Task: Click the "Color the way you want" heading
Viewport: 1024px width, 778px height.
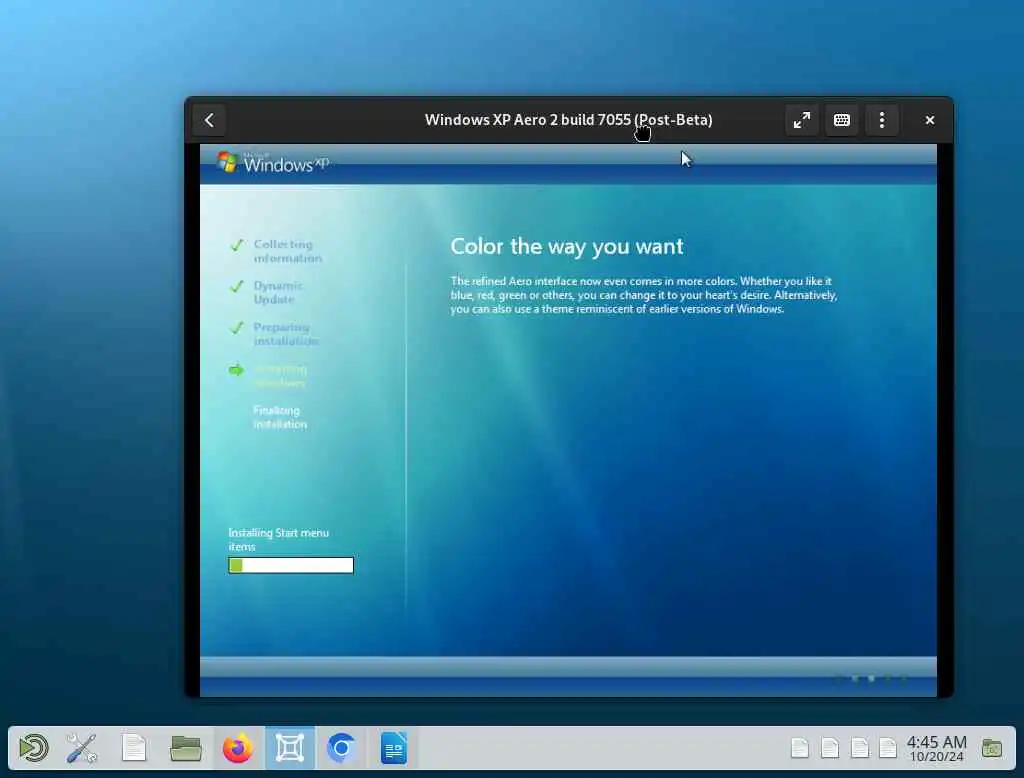Action: pos(567,246)
